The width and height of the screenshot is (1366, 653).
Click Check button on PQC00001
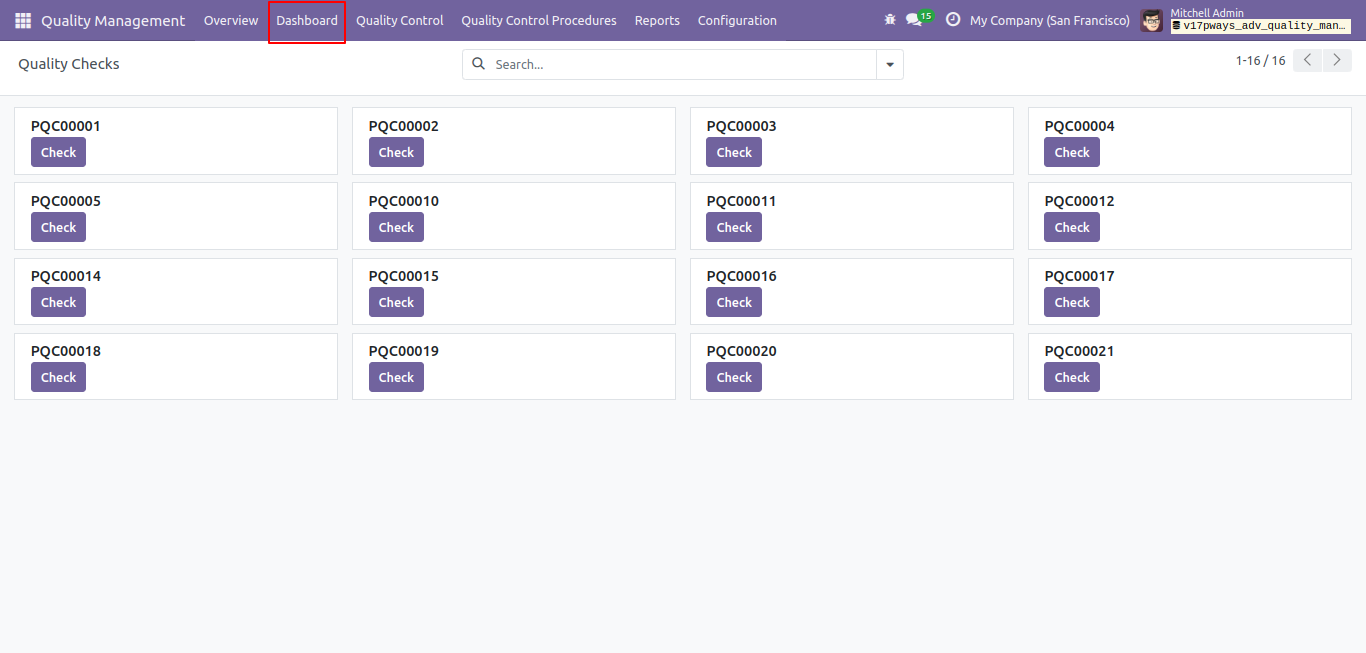(58, 152)
